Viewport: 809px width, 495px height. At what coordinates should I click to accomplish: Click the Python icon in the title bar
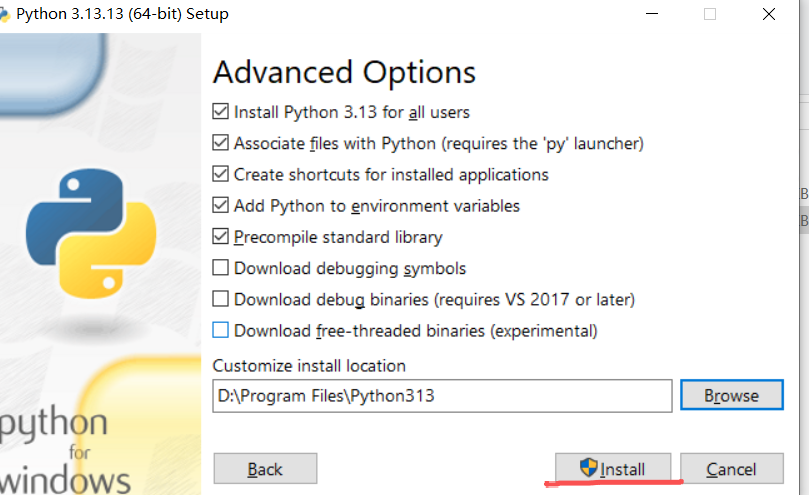tap(4, 14)
